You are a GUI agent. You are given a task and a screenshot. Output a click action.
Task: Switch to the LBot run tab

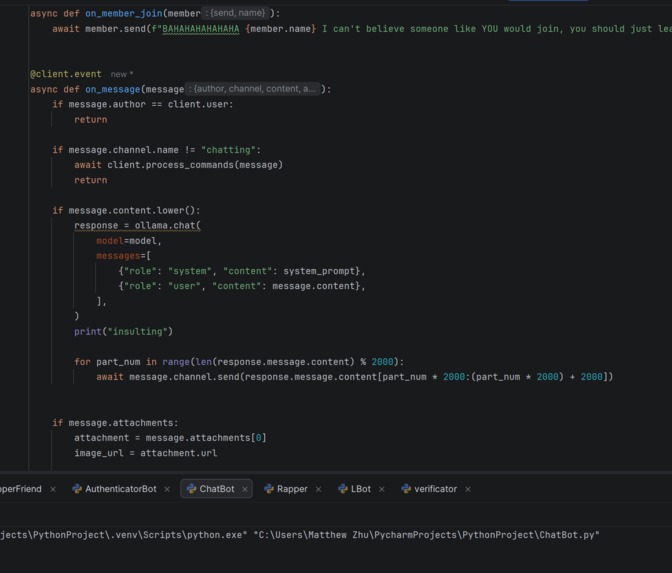[x=354, y=489]
